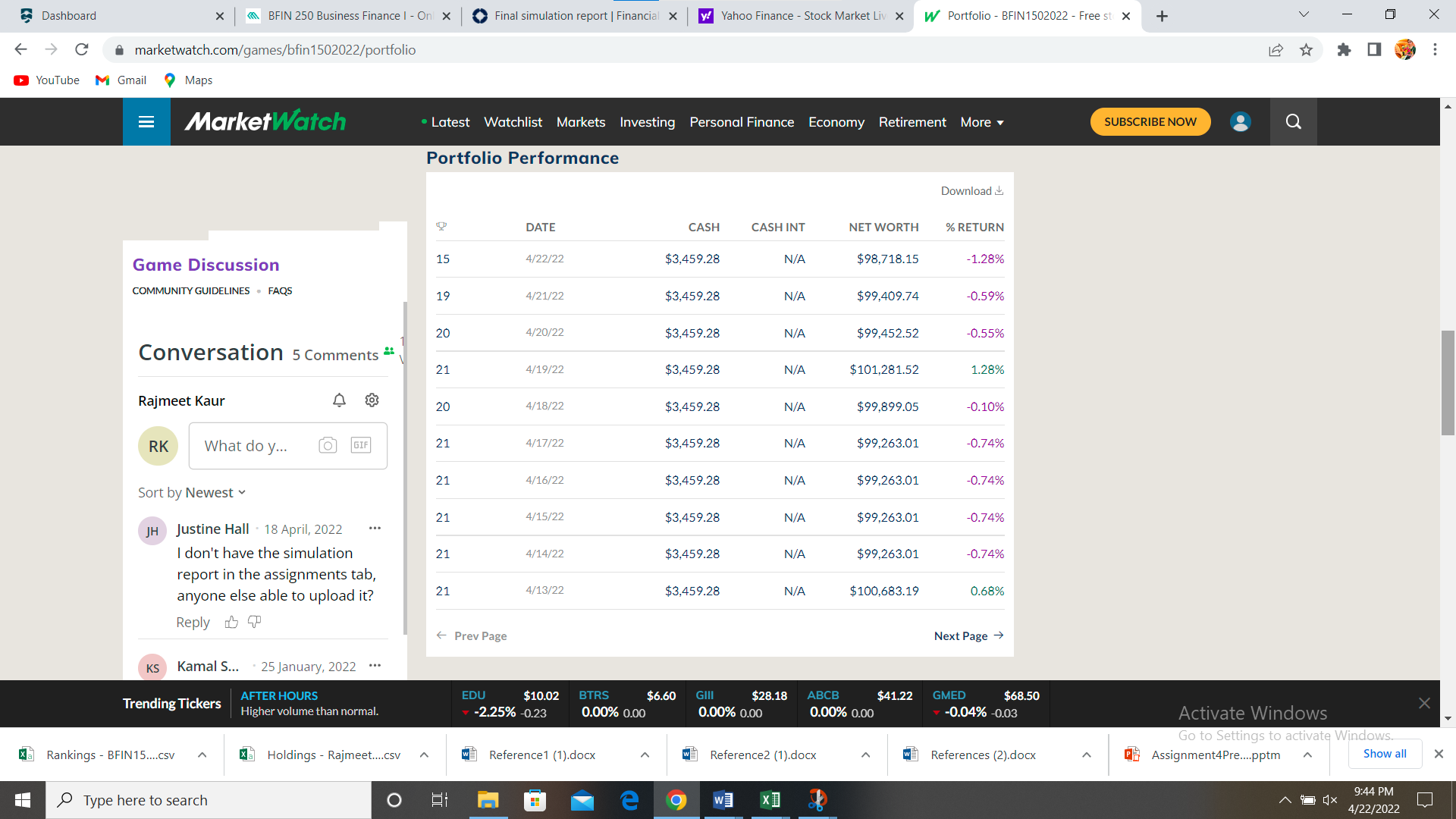Download the portfolio performance data
Screen dimensions: 1456x819
[972, 191]
